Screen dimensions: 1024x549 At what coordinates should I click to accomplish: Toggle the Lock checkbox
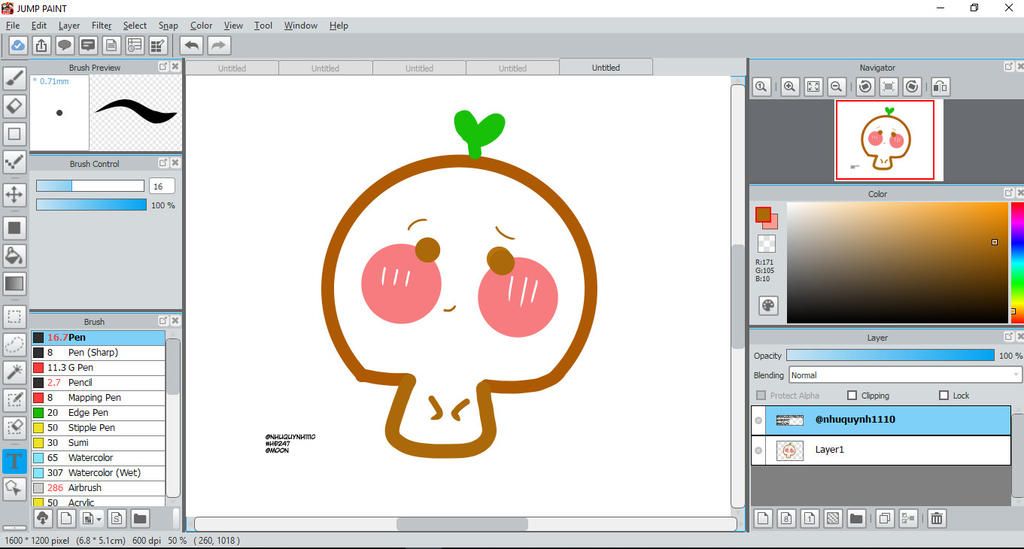pos(943,395)
